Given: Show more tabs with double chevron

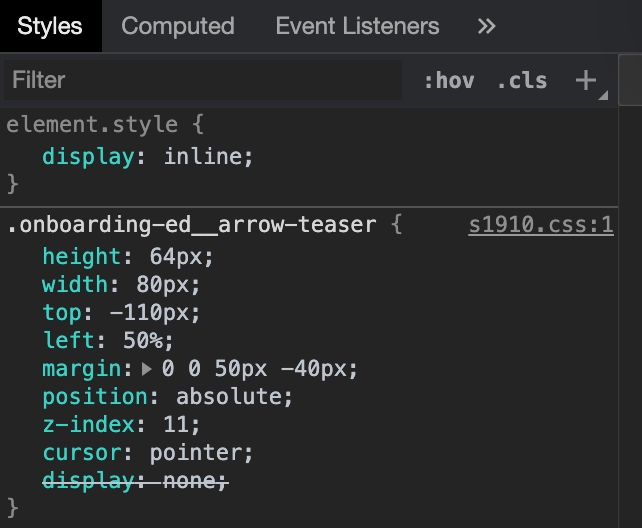Looking at the screenshot, I should coord(487,26).
